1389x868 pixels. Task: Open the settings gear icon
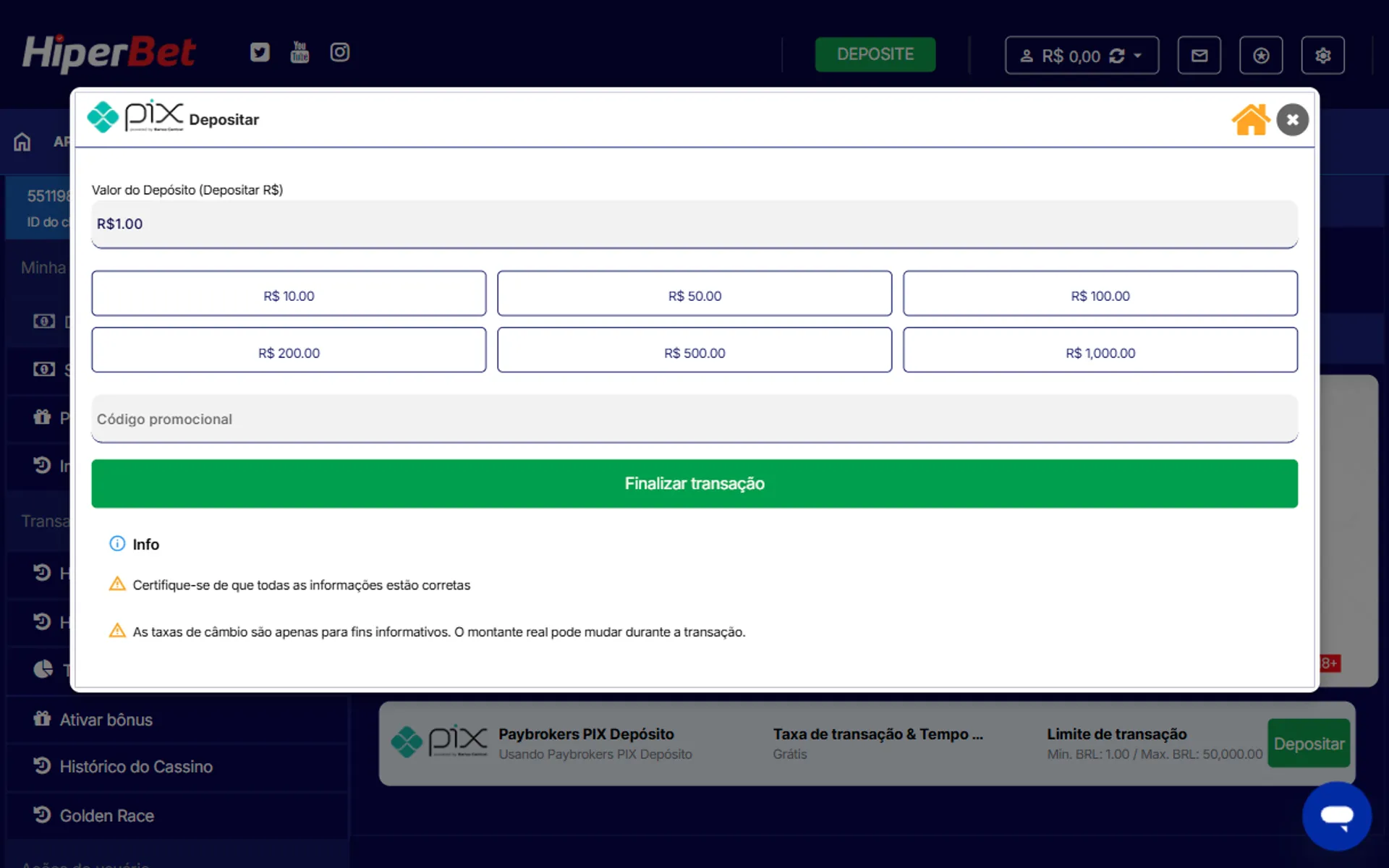pyautogui.click(x=1323, y=55)
